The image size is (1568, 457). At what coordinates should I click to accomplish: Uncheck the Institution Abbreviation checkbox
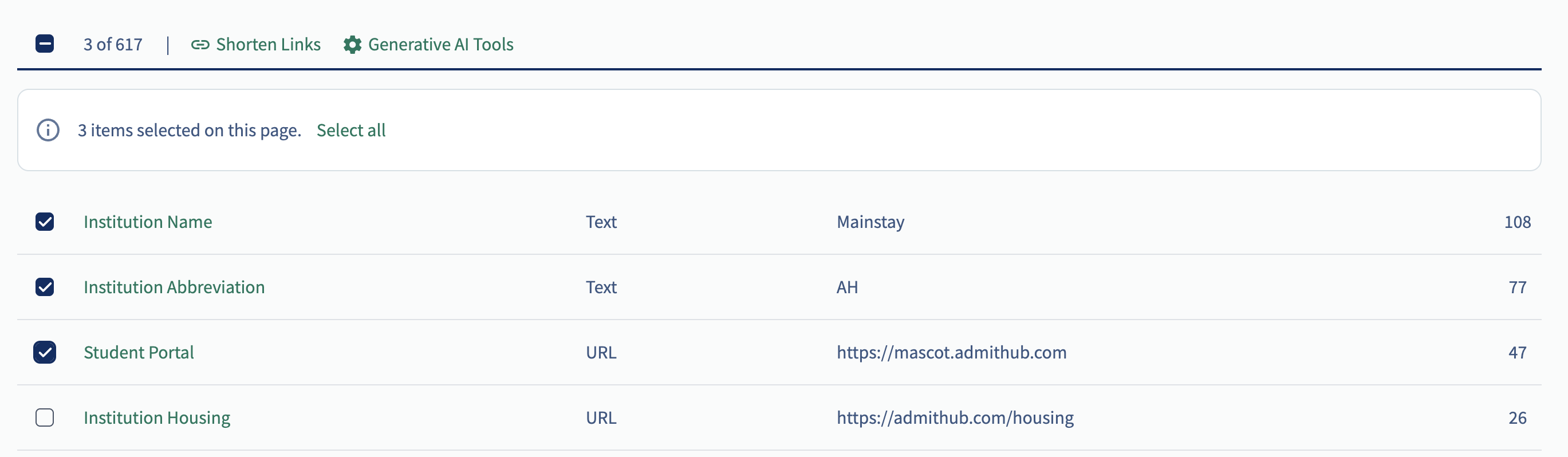pyautogui.click(x=45, y=286)
